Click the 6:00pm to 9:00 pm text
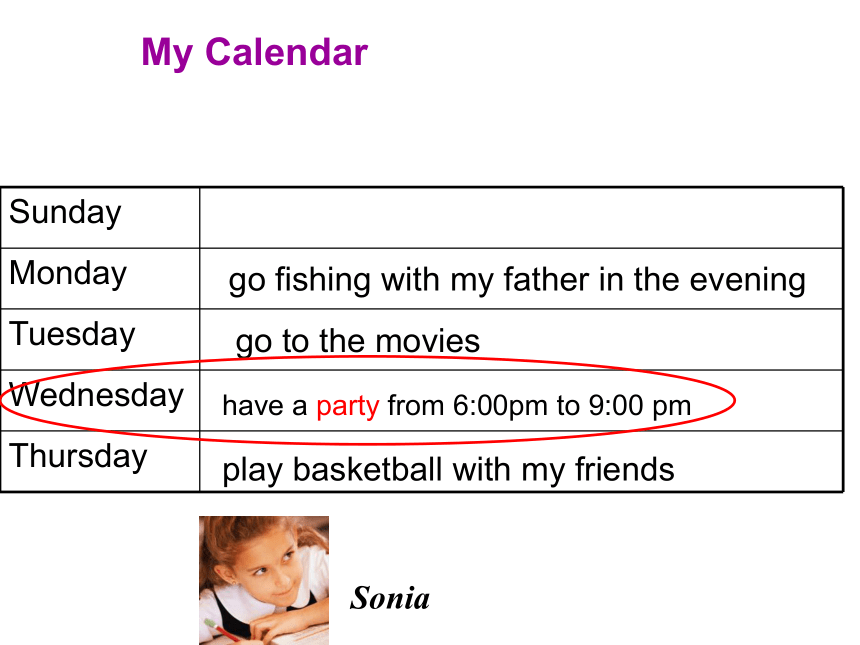This screenshot has height=645, width=860. pos(572,406)
